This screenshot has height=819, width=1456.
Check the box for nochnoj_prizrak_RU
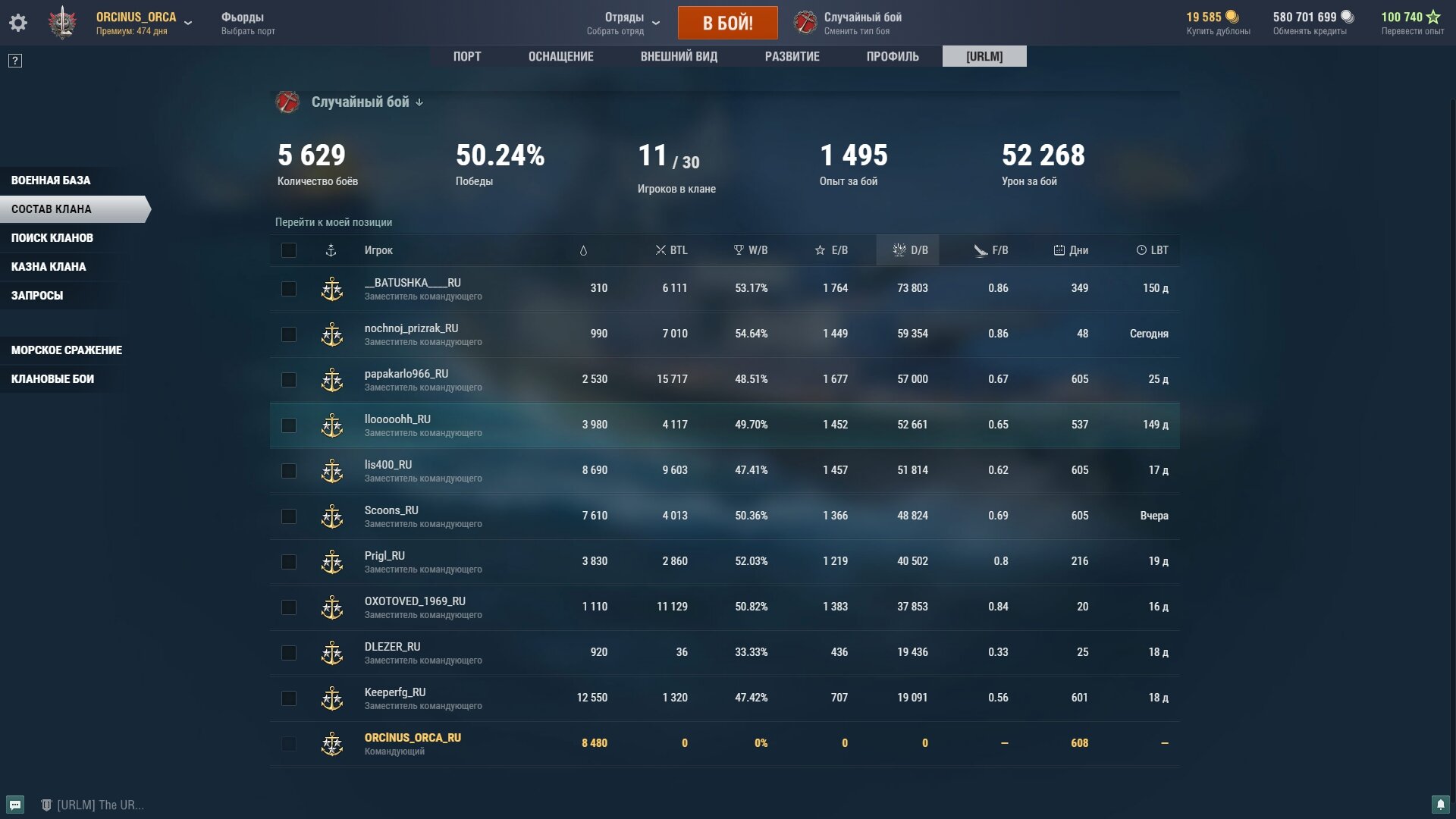coord(289,334)
